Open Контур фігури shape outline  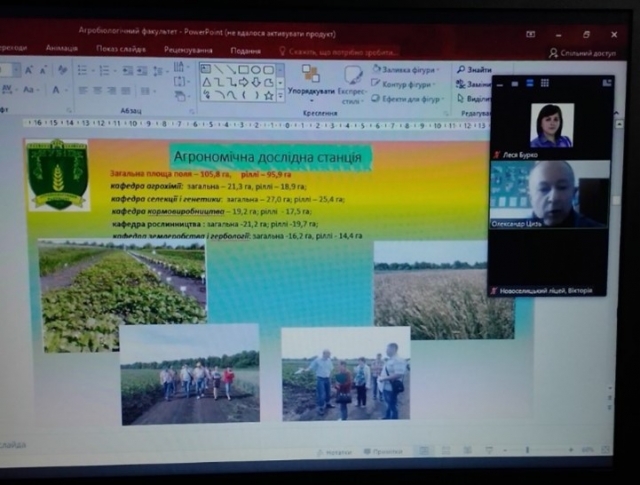402,85
